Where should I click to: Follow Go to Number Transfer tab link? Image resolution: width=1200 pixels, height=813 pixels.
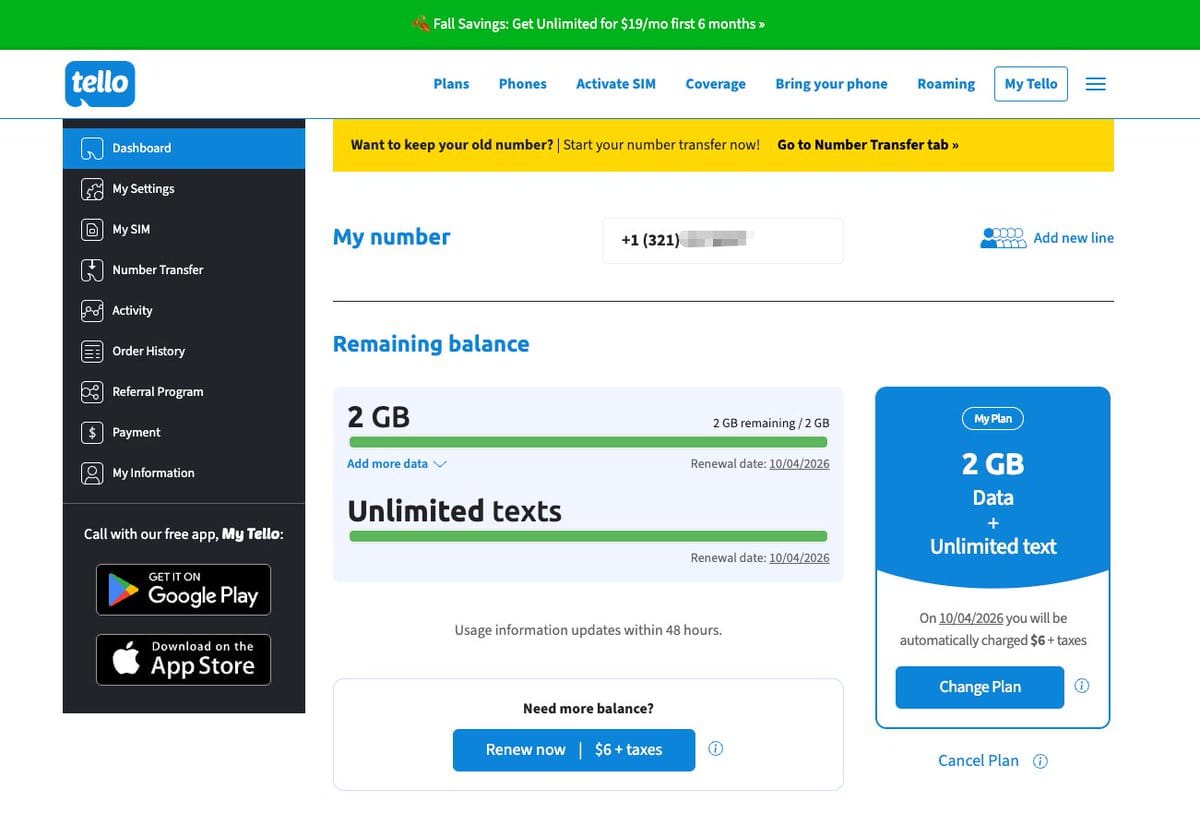[868, 145]
